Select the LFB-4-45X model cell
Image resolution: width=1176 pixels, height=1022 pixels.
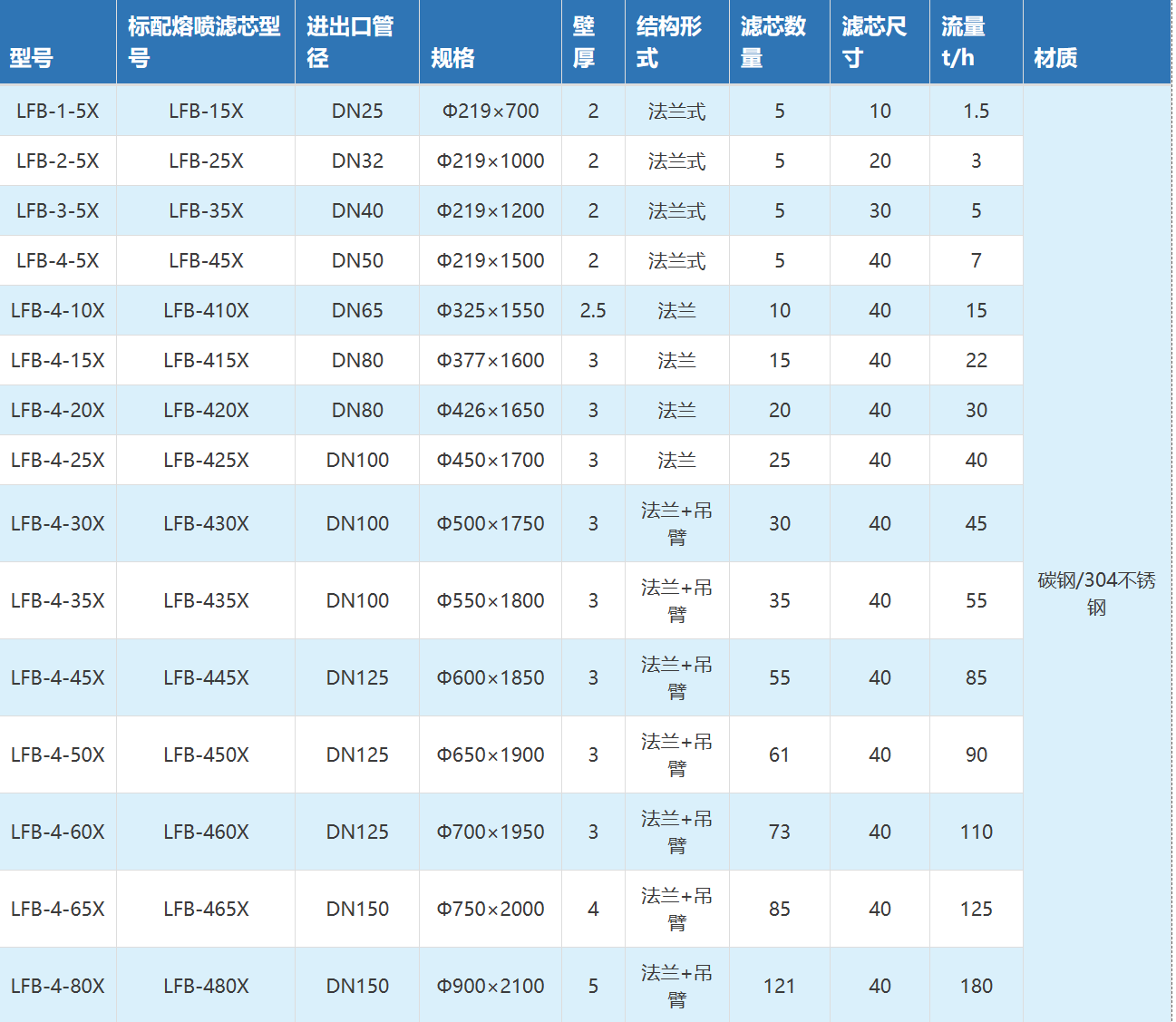(x=58, y=677)
